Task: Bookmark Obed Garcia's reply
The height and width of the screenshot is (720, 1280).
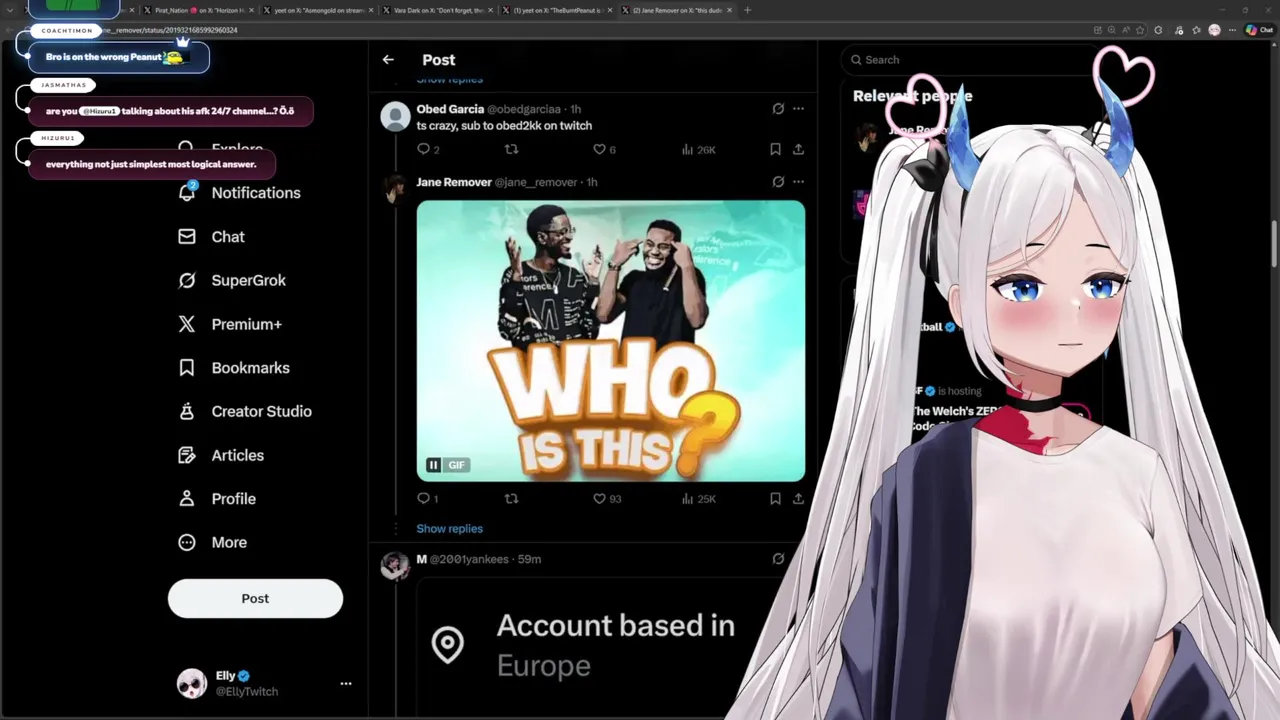Action: [x=775, y=149]
